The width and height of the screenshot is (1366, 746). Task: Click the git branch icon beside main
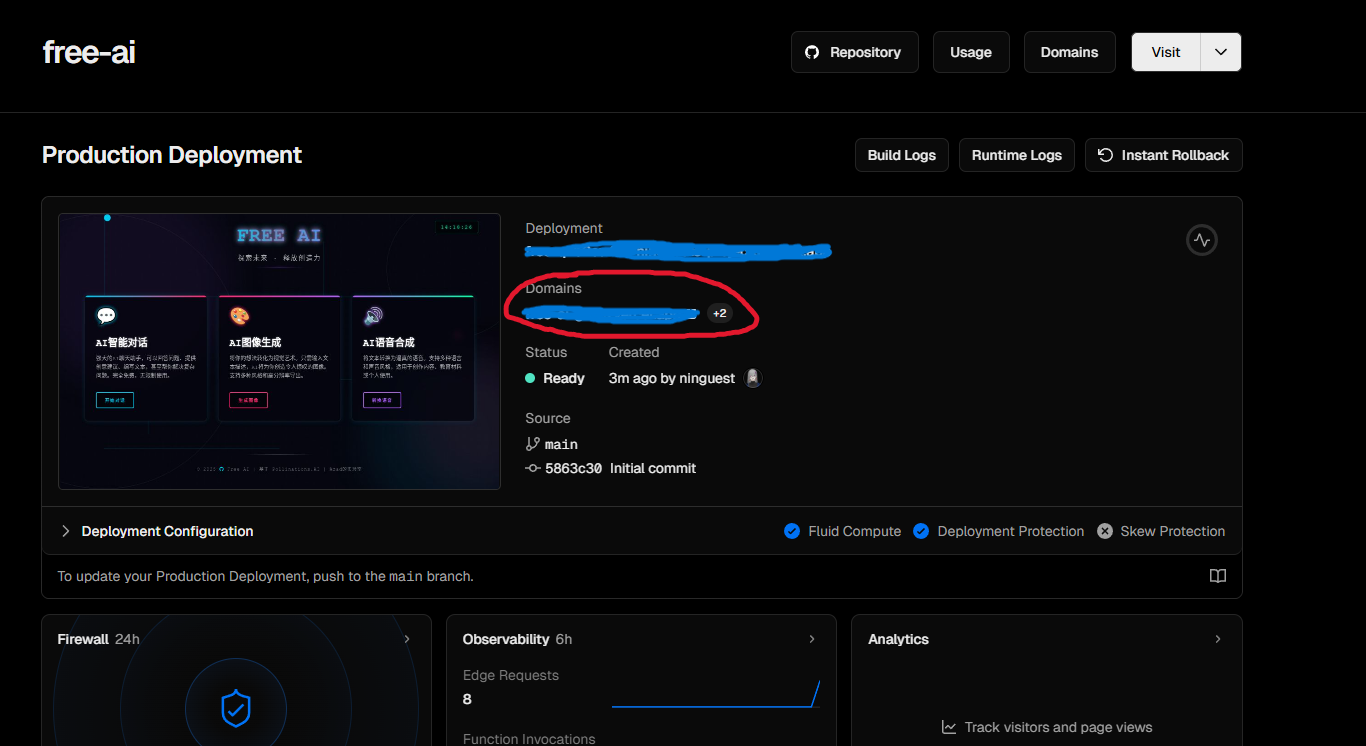(532, 444)
